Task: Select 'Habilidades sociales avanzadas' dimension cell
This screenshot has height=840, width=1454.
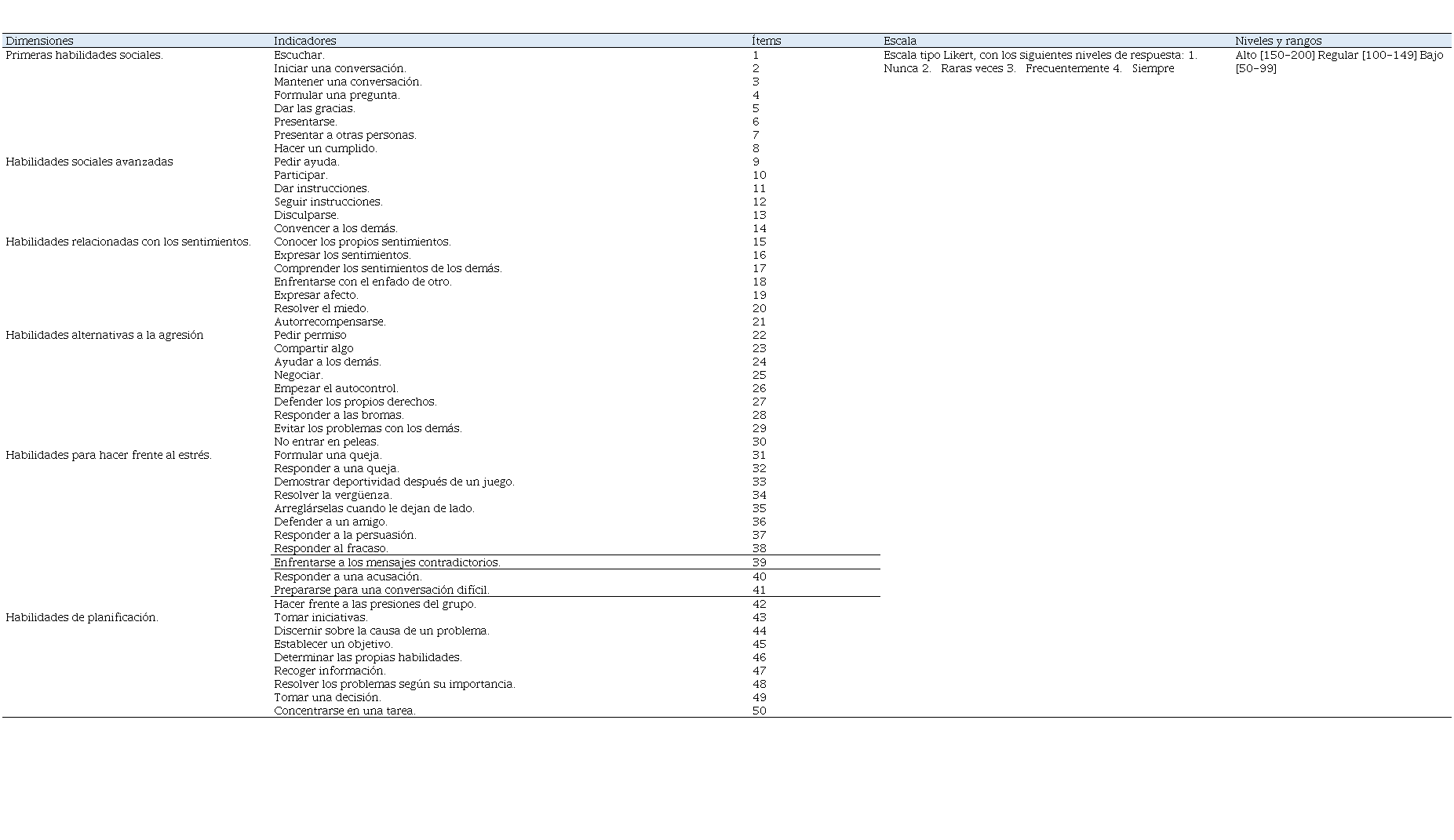Action: [x=89, y=162]
